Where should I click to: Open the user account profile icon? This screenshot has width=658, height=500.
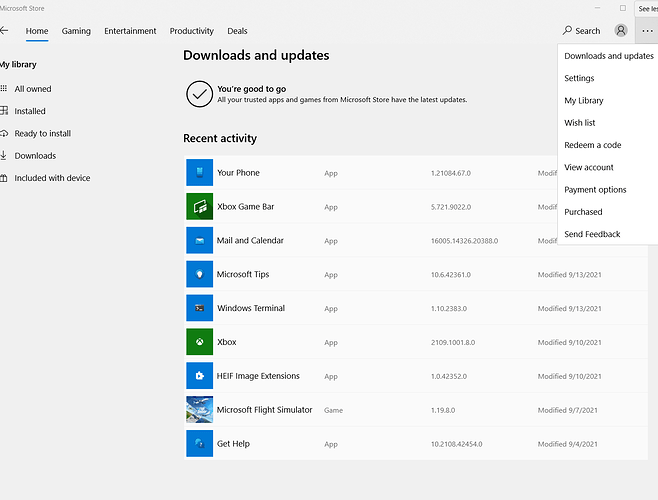(x=621, y=30)
